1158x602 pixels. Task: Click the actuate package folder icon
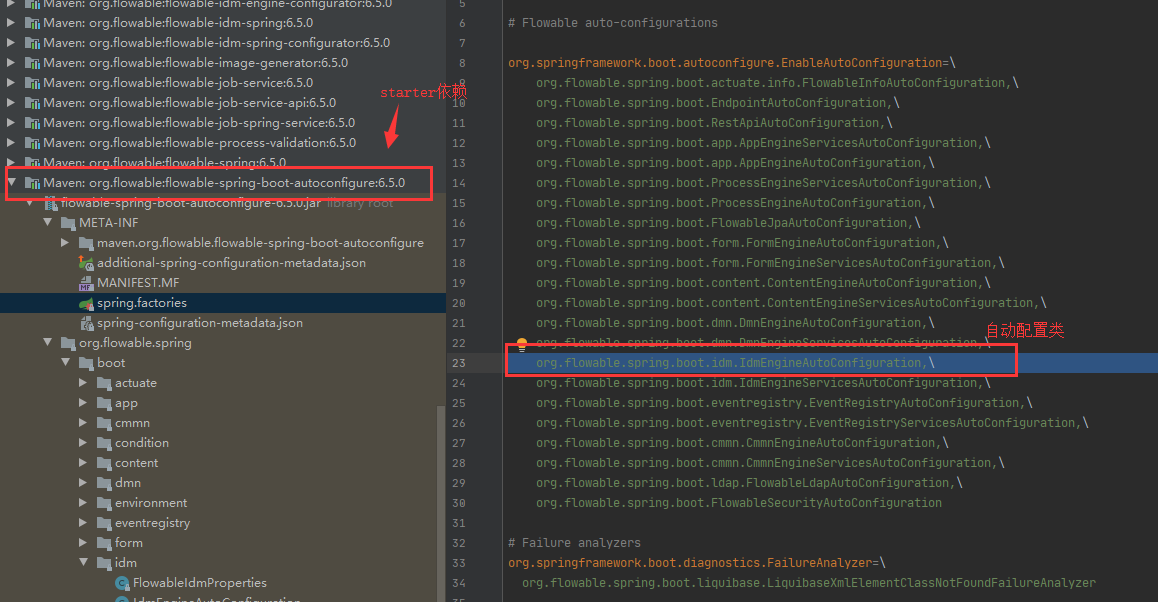[104, 383]
